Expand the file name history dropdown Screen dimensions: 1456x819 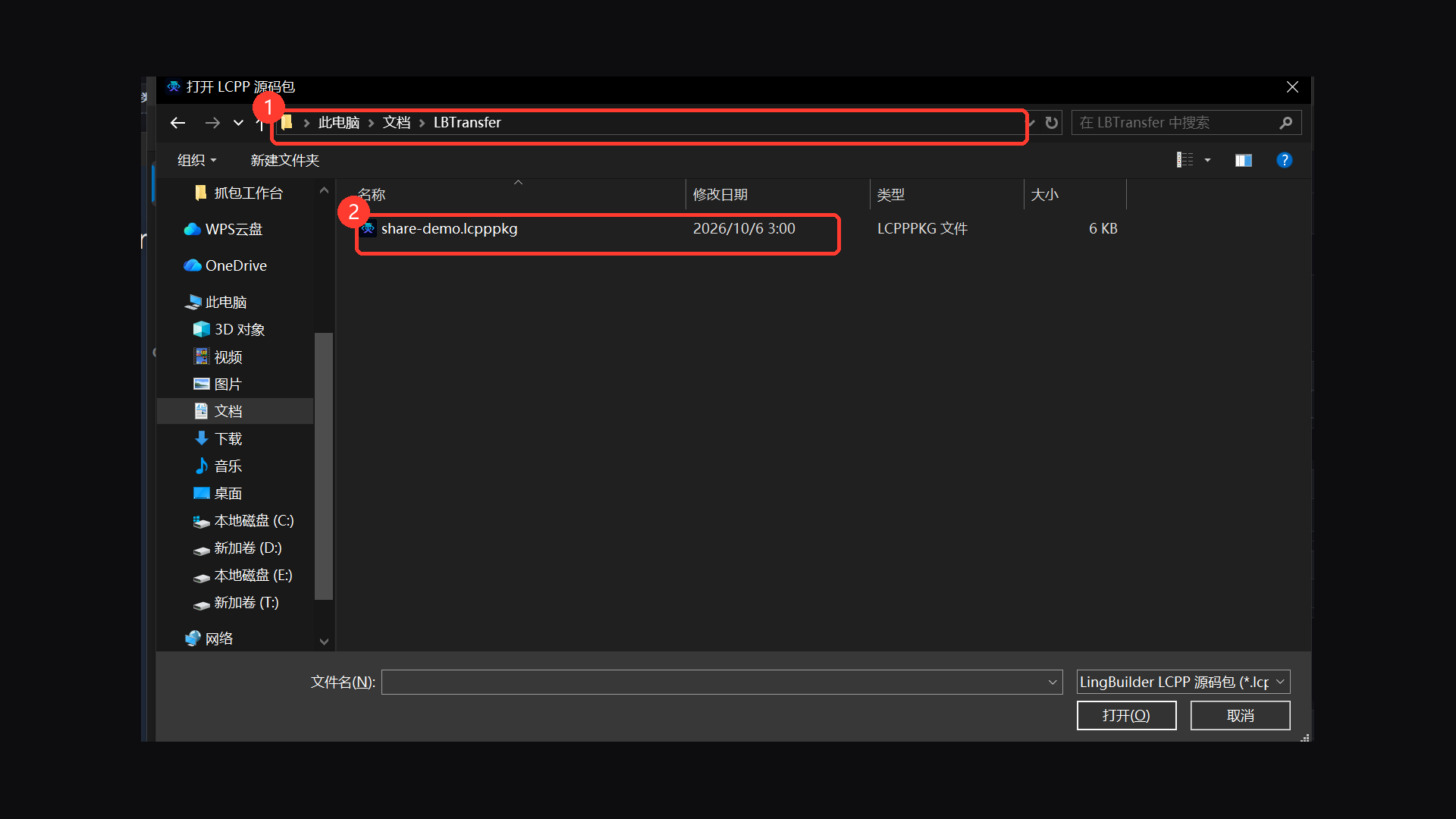pyautogui.click(x=1053, y=682)
